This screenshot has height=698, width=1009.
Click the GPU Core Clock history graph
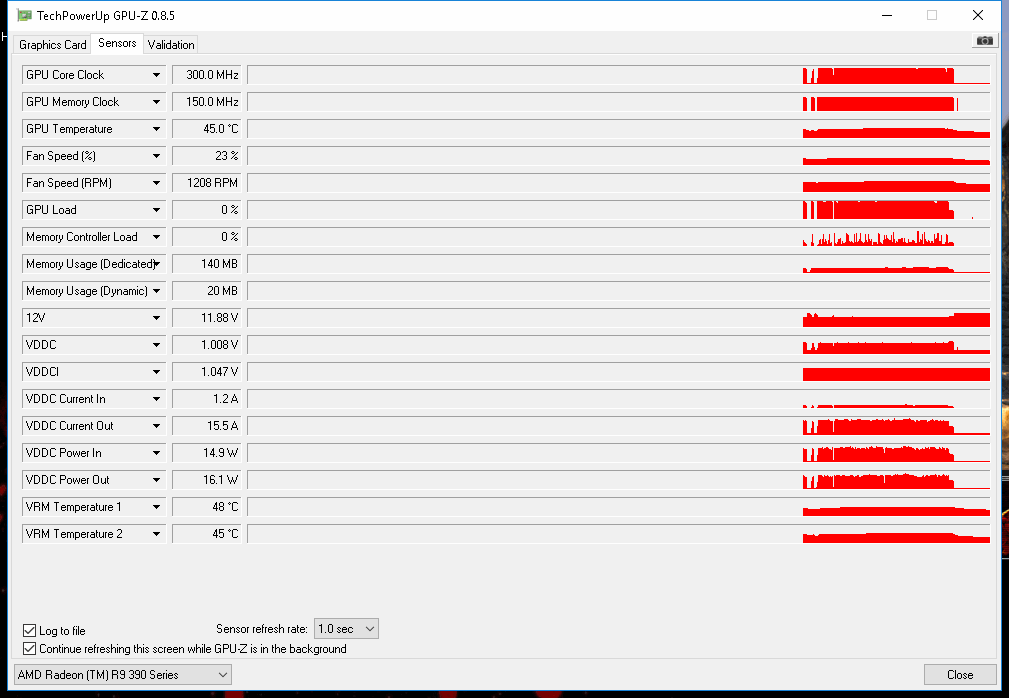[x=619, y=75]
